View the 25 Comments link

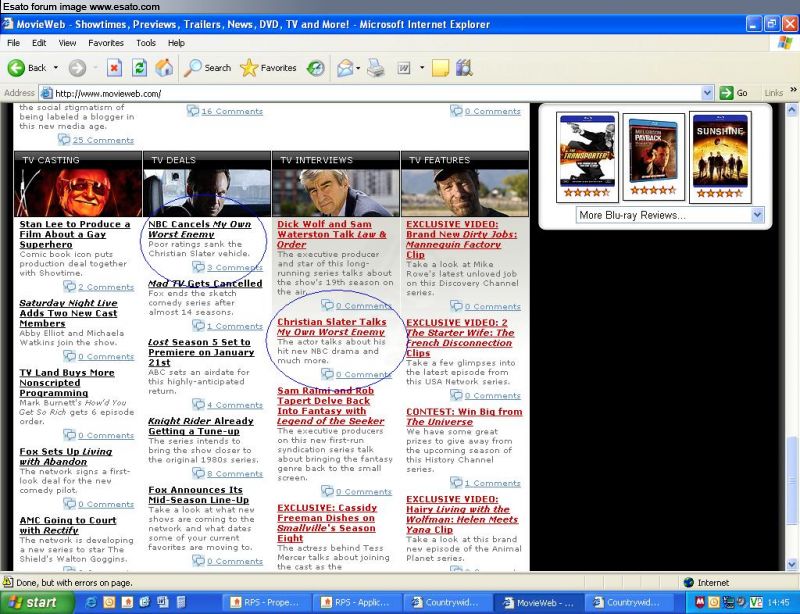coord(103,140)
